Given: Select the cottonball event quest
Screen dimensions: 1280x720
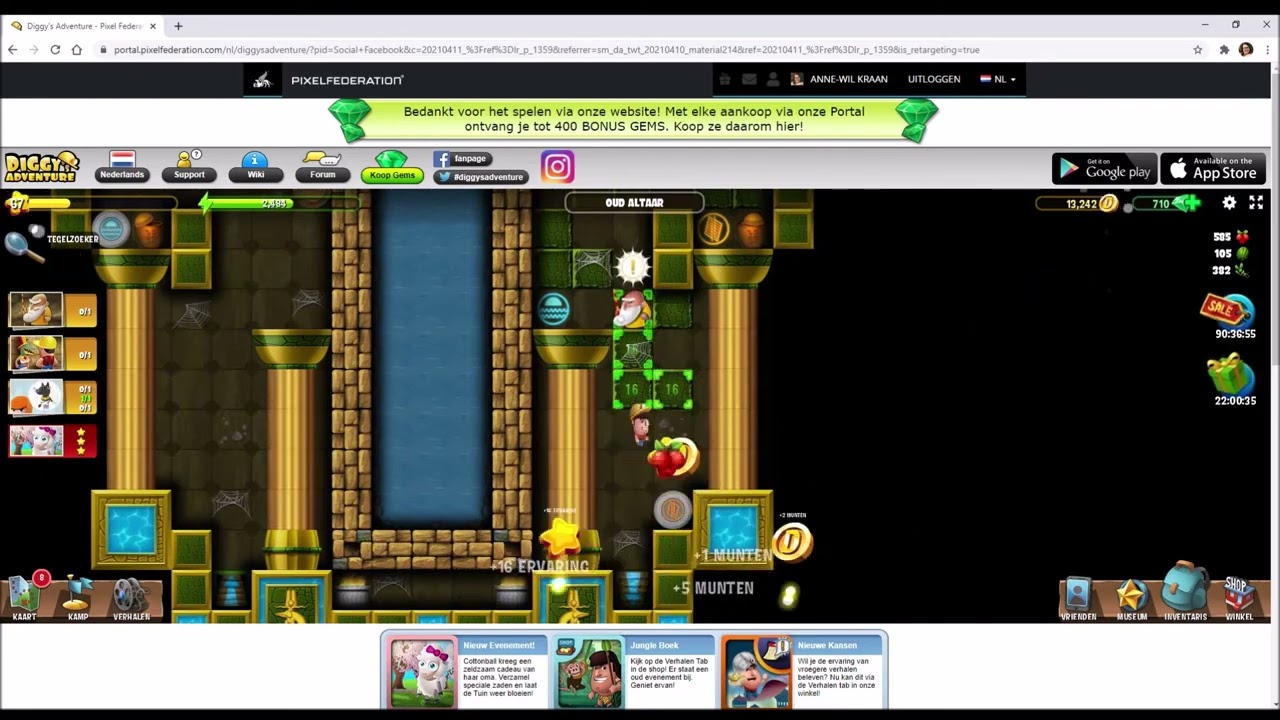Looking at the screenshot, I should 52,440.
